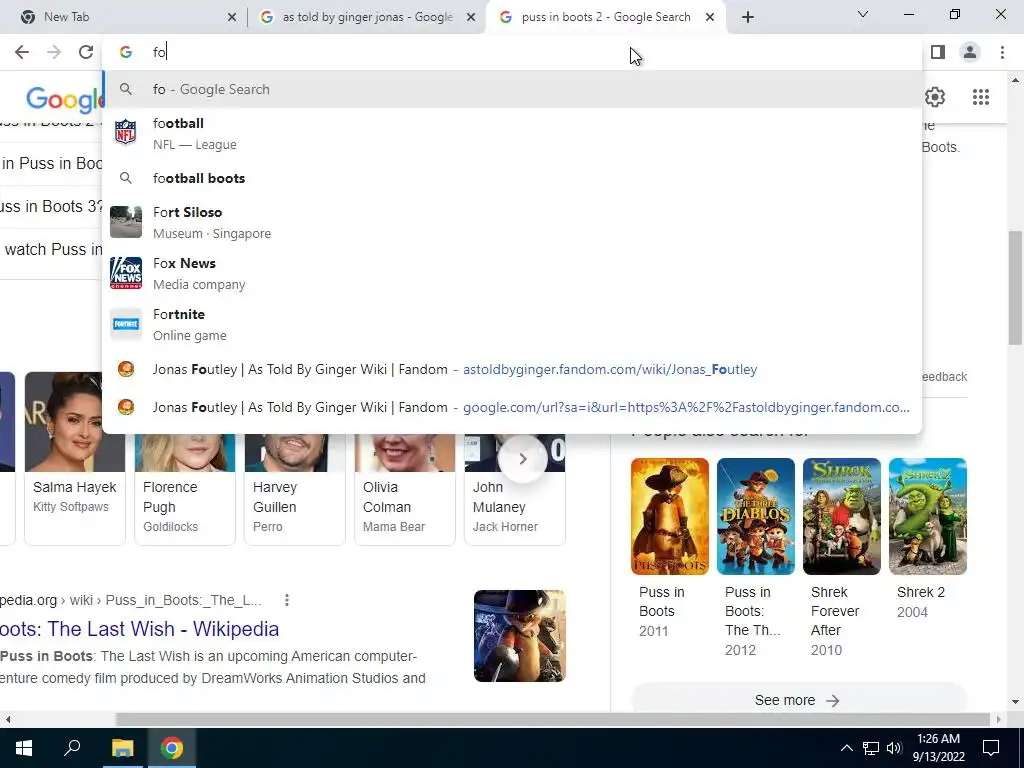Click the Wikipedia result thumbnail image
Image resolution: width=1024 pixels, height=768 pixels.
click(x=520, y=636)
